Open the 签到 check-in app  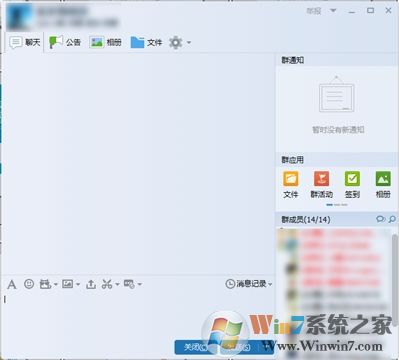pyautogui.click(x=352, y=184)
